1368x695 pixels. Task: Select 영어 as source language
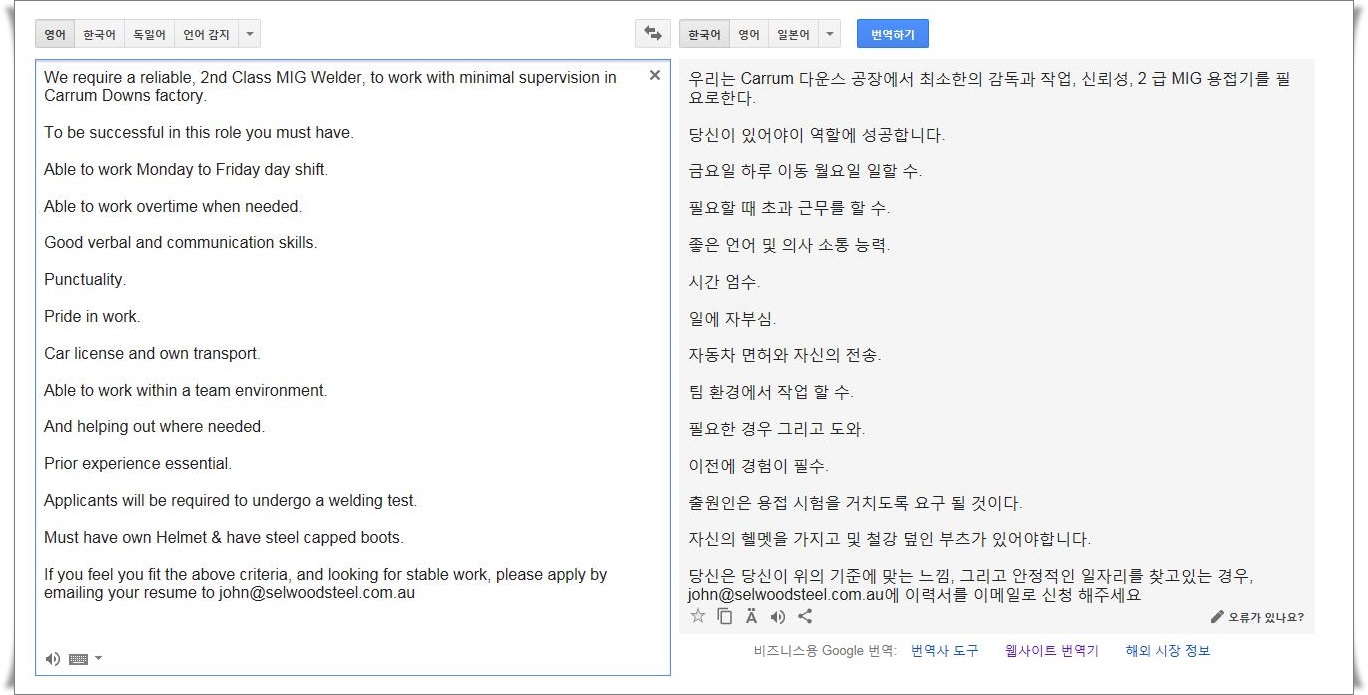click(x=55, y=34)
